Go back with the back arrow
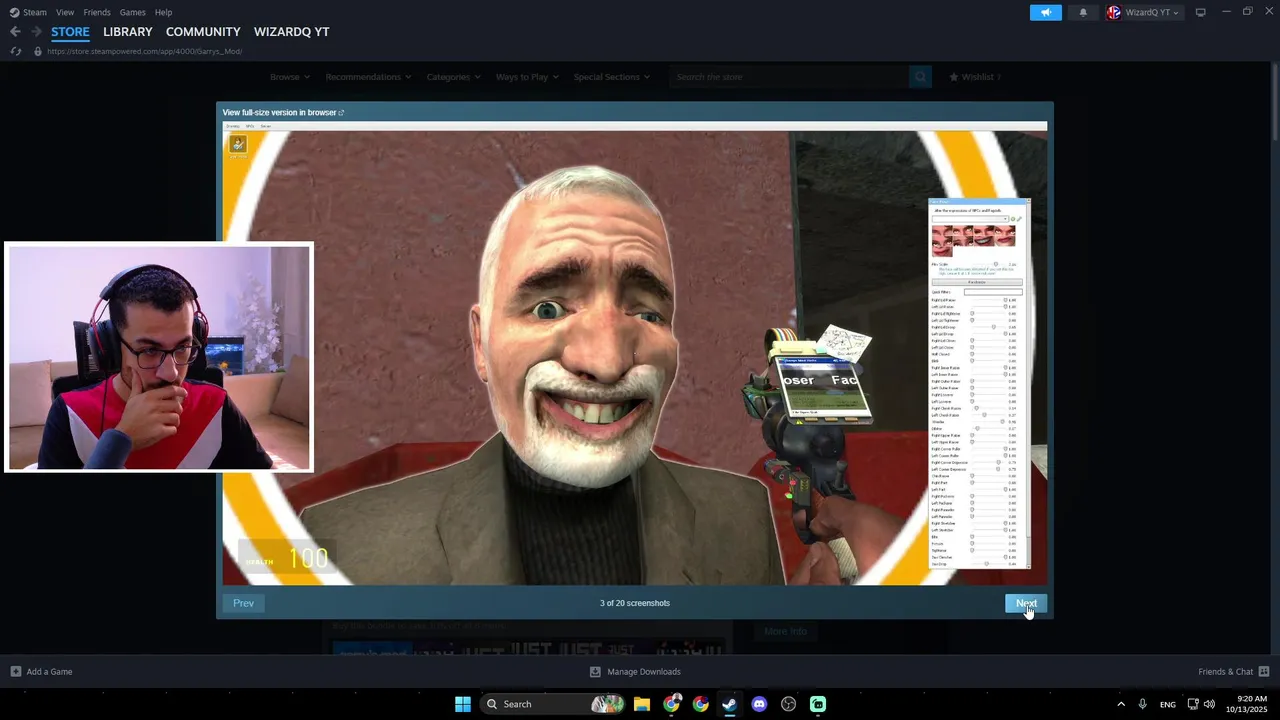 (x=15, y=32)
